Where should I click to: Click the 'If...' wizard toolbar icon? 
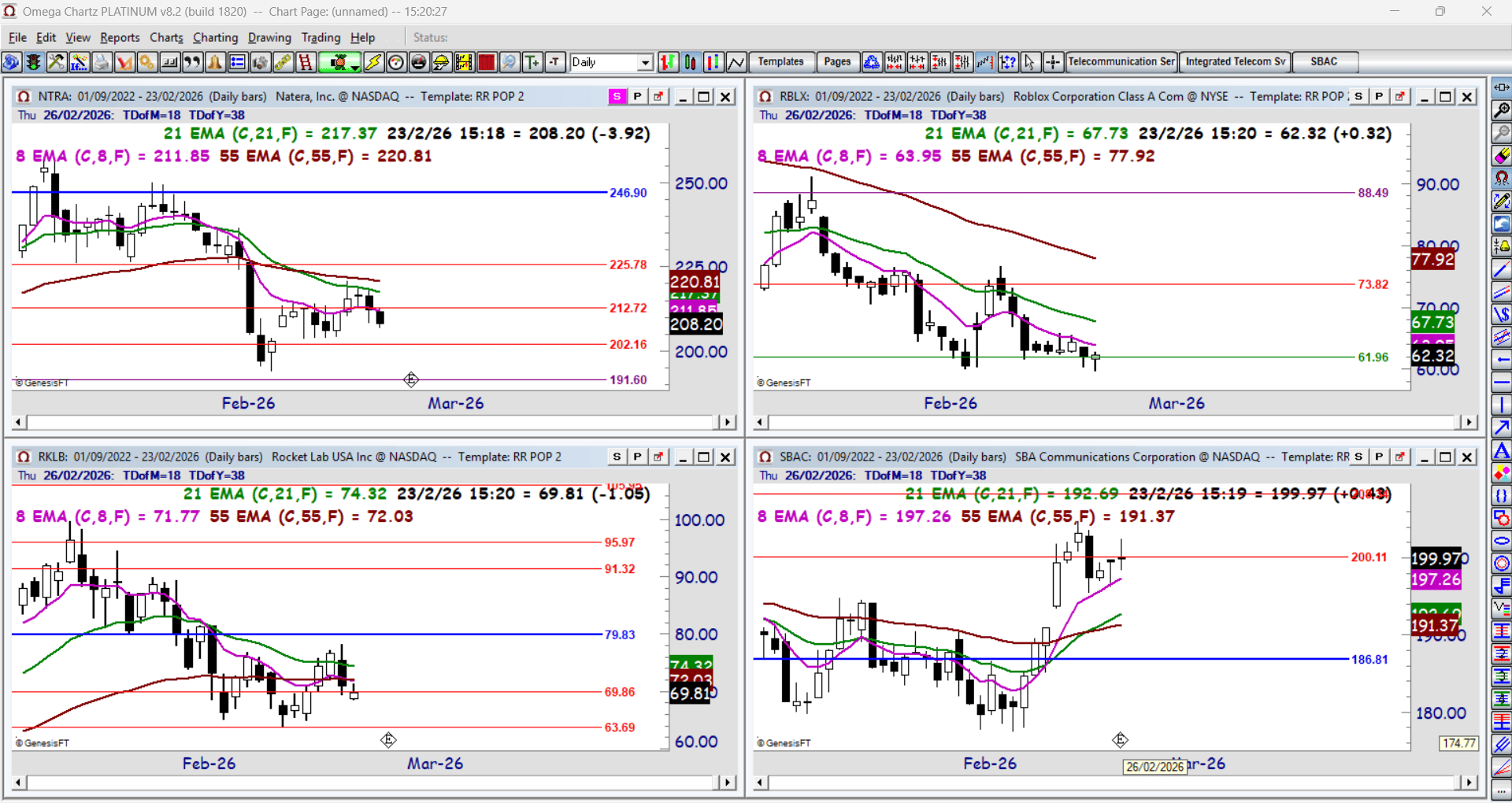(79, 62)
